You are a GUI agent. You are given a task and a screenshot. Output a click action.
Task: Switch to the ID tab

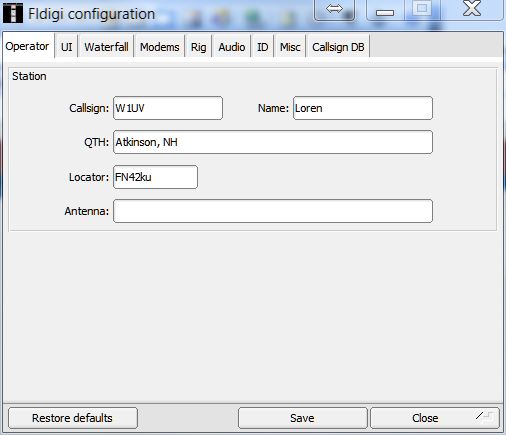[x=262, y=47]
